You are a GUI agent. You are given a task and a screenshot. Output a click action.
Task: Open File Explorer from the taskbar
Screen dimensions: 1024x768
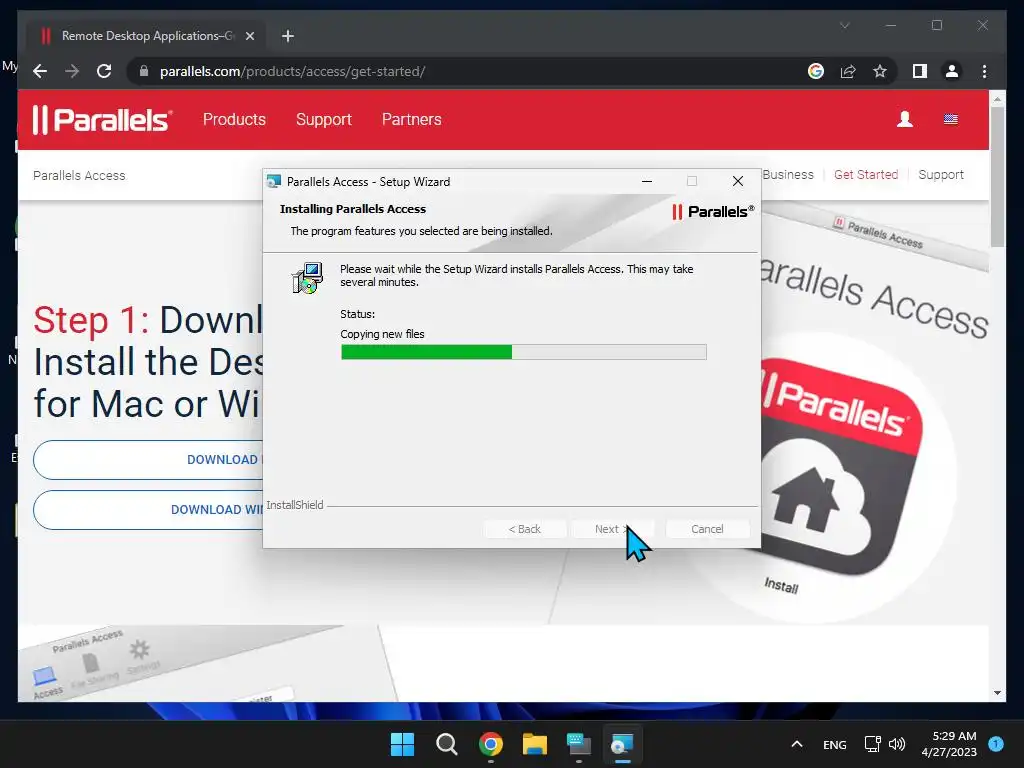point(534,744)
